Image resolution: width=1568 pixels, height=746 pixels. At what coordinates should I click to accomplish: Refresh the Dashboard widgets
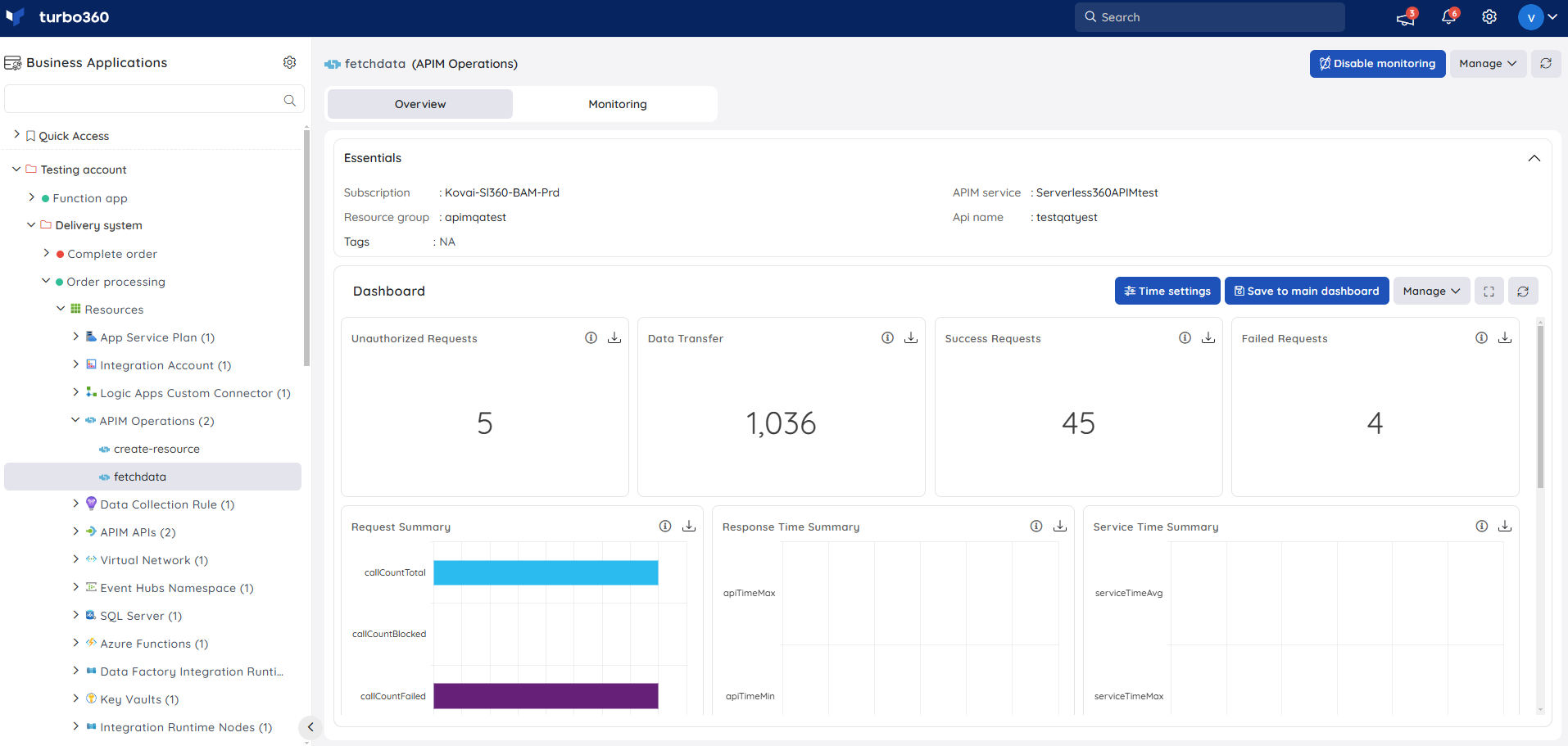click(1523, 291)
